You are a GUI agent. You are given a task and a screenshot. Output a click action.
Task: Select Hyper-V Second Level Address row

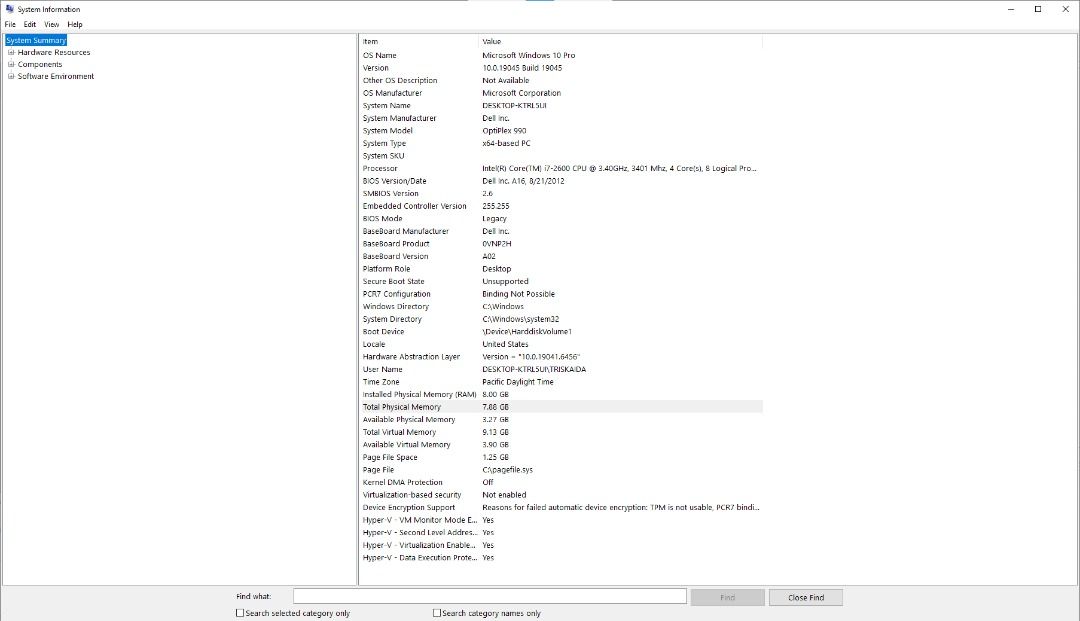point(561,532)
